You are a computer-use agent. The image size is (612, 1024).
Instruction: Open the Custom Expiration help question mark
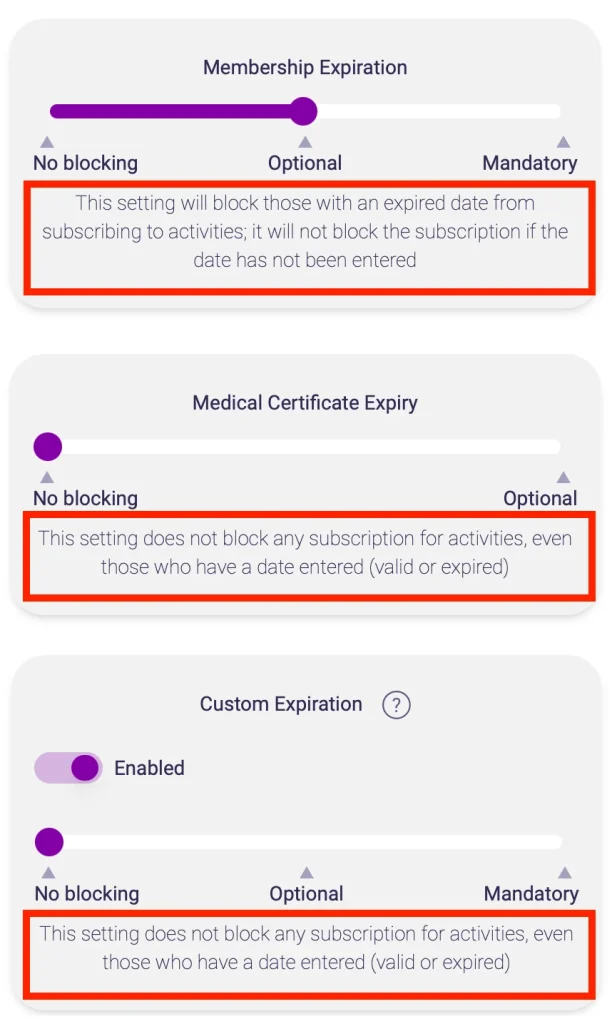(396, 705)
